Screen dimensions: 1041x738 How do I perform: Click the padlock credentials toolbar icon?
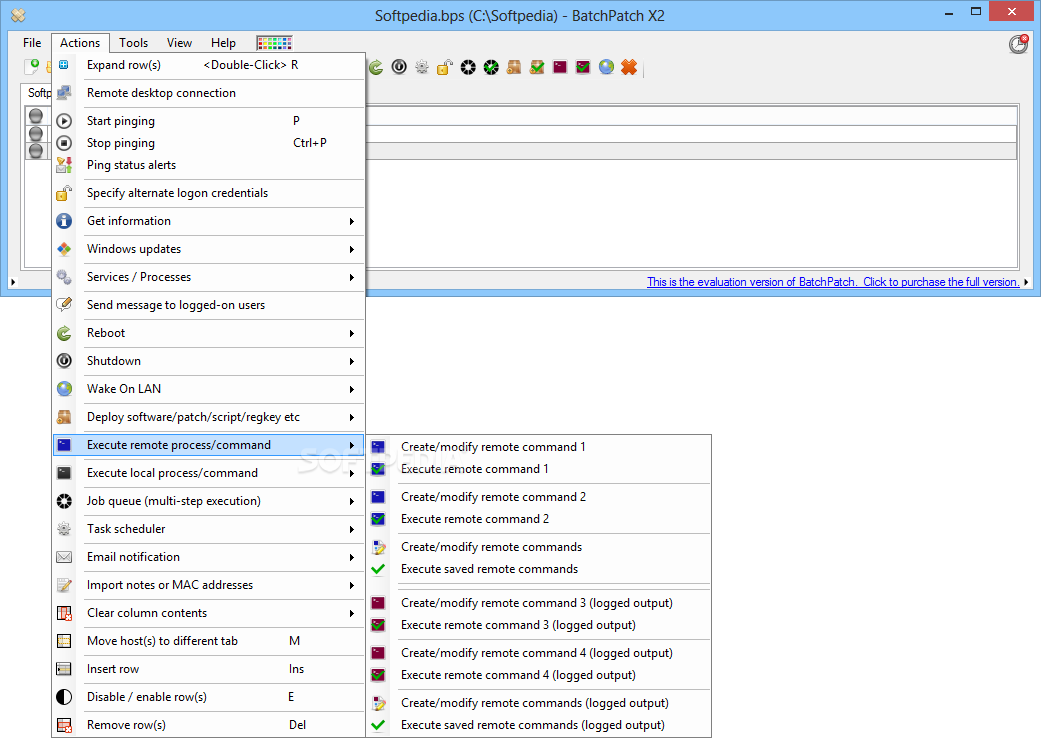[445, 67]
